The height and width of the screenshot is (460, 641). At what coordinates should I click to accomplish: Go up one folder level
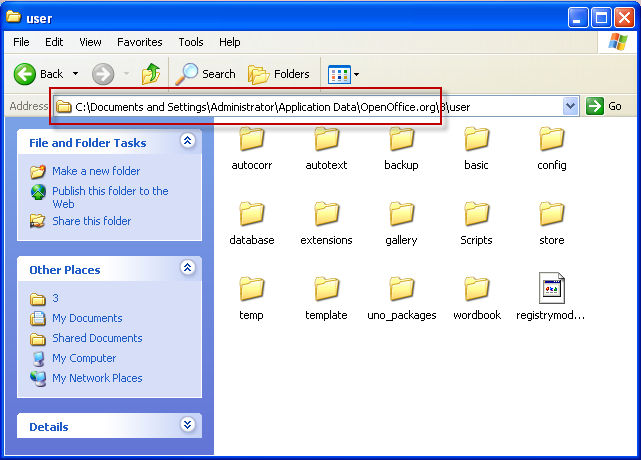click(151, 74)
